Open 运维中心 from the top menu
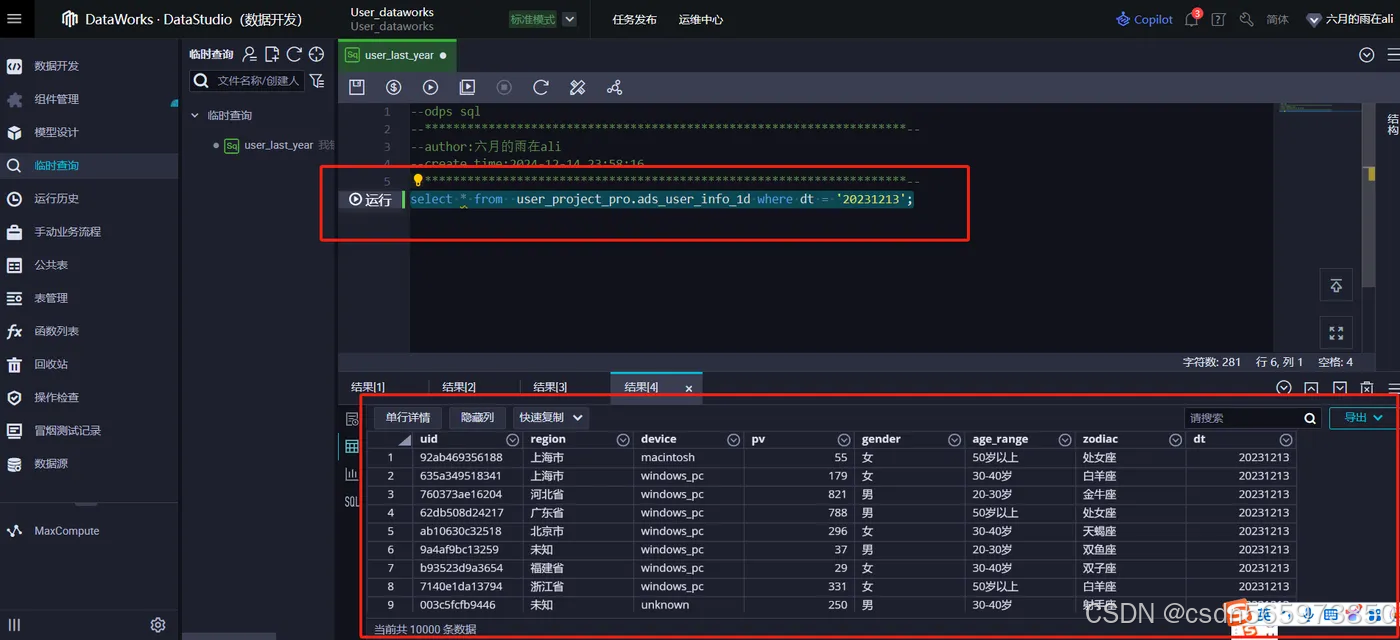 [700, 19]
